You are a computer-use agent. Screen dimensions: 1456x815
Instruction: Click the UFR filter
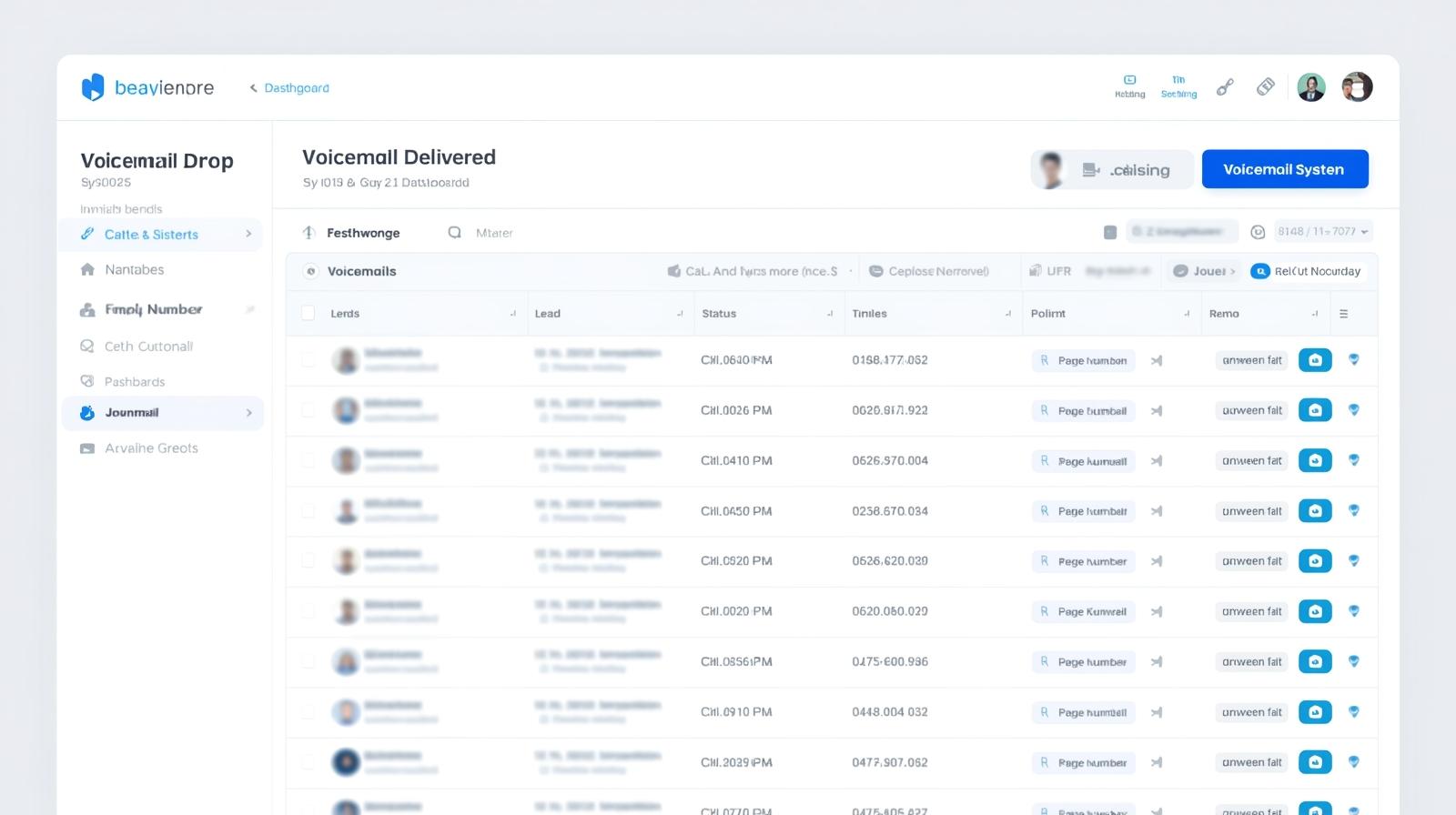(1050, 271)
